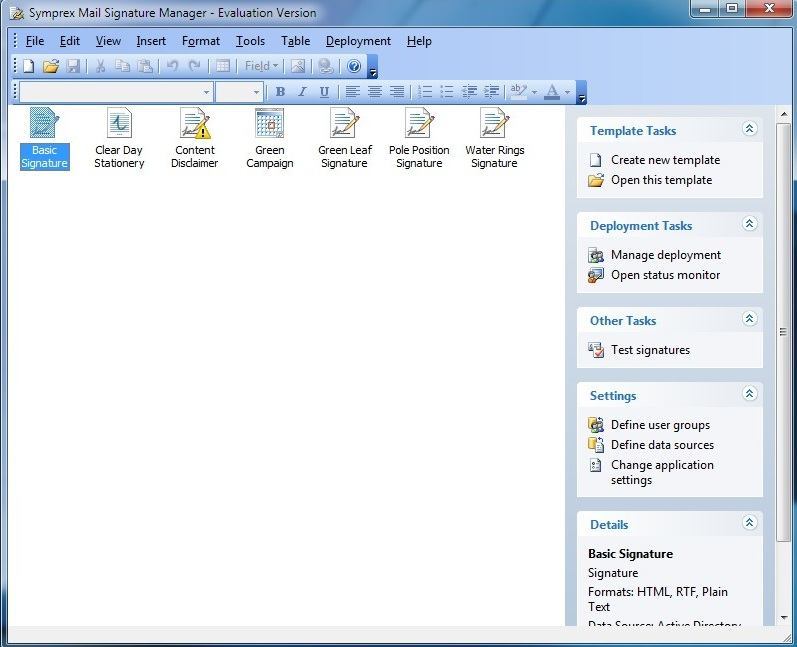Click Test signatures link
Viewport: 797px width, 647px height.
(650, 350)
